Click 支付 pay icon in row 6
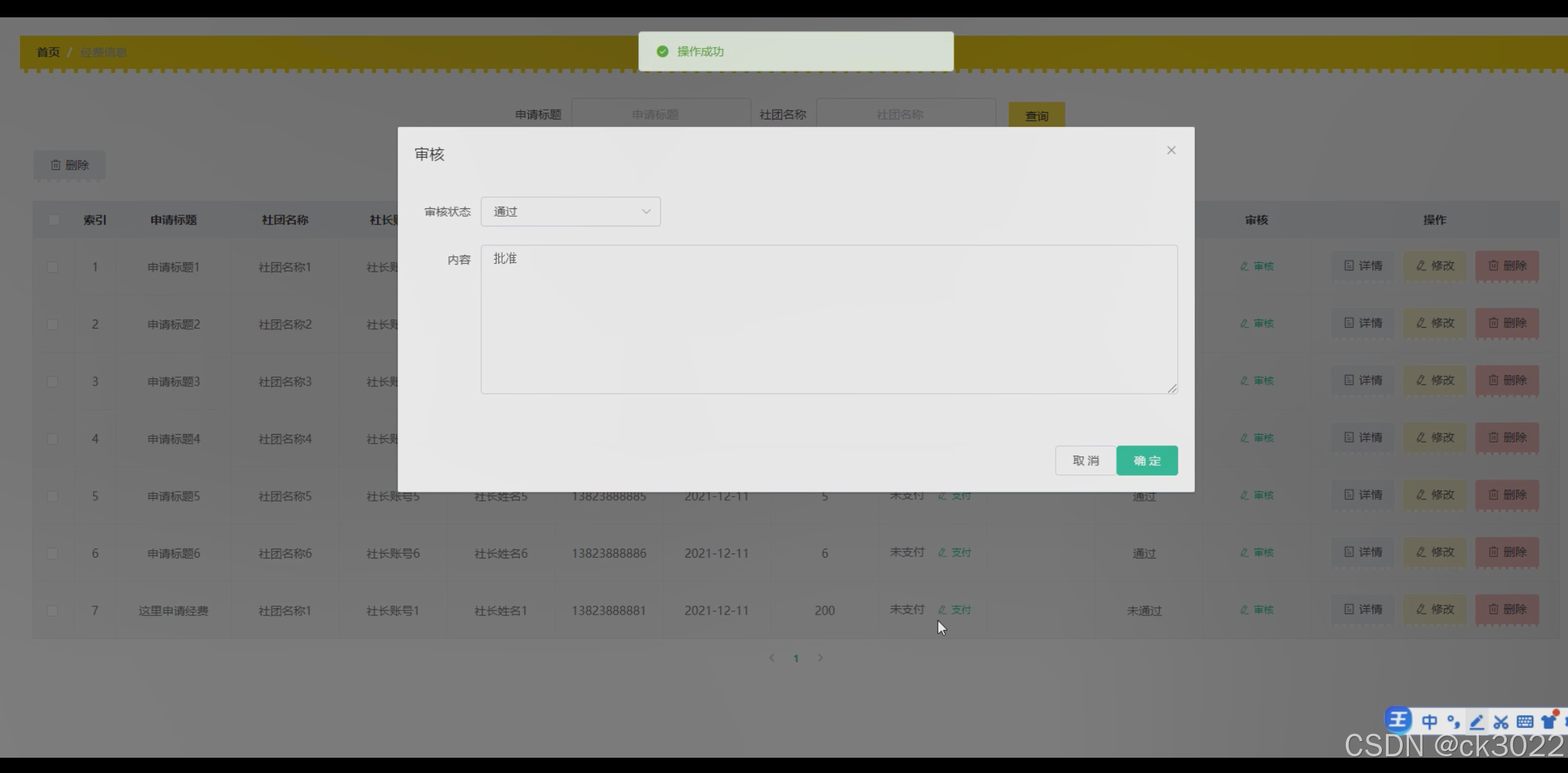 pyautogui.click(x=954, y=553)
